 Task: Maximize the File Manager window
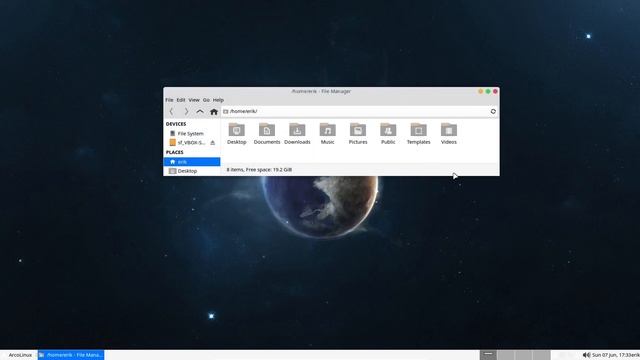click(488, 91)
